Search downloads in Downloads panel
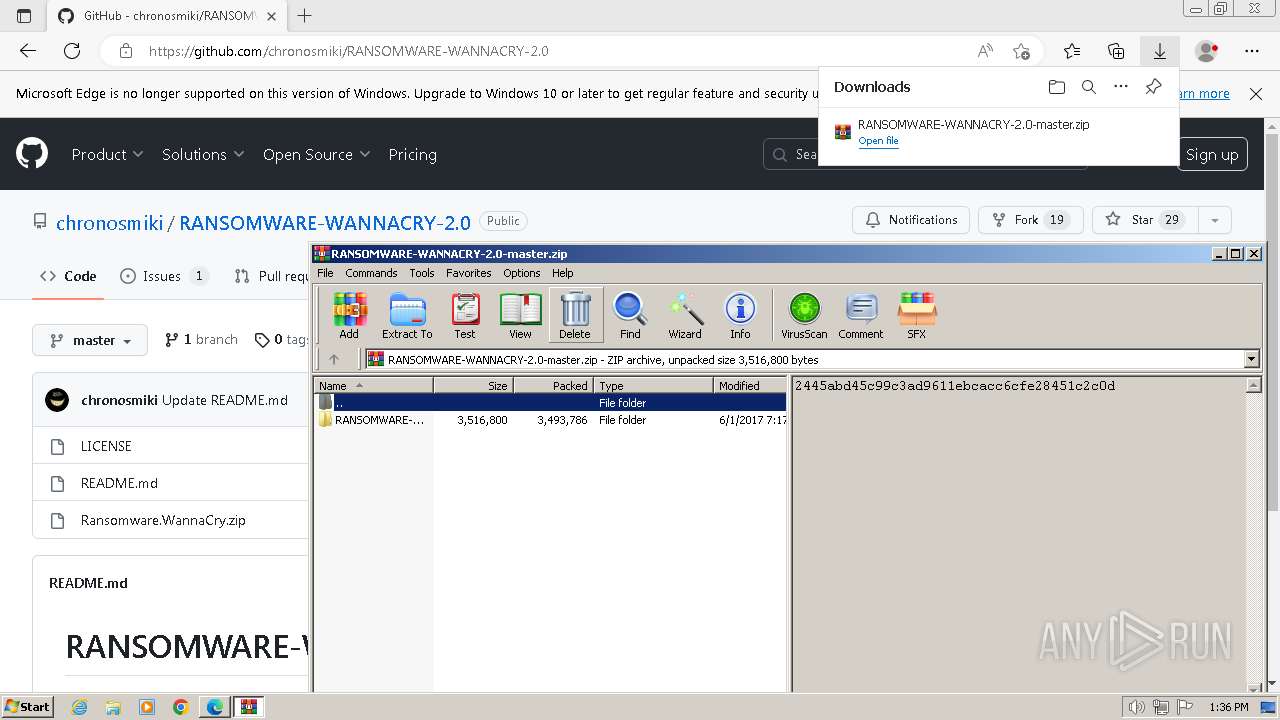Viewport: 1280px width, 720px height. click(1089, 87)
